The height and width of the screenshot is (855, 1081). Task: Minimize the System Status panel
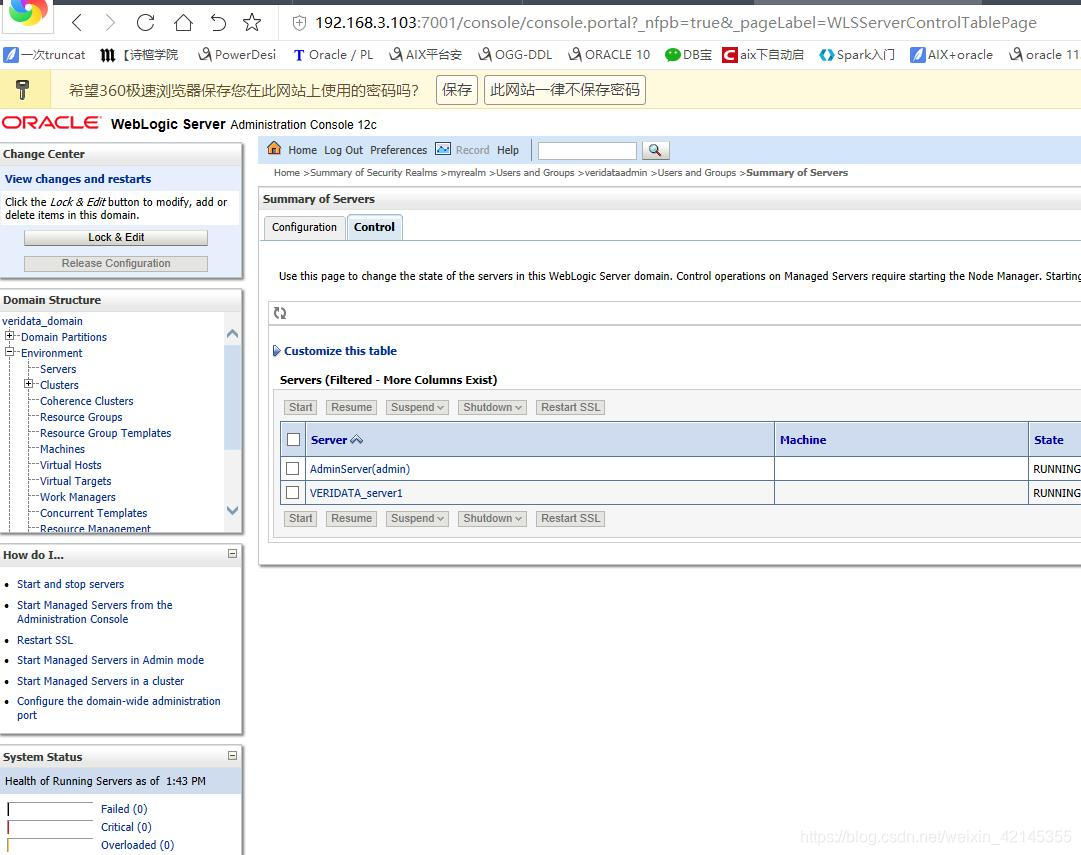click(x=232, y=756)
